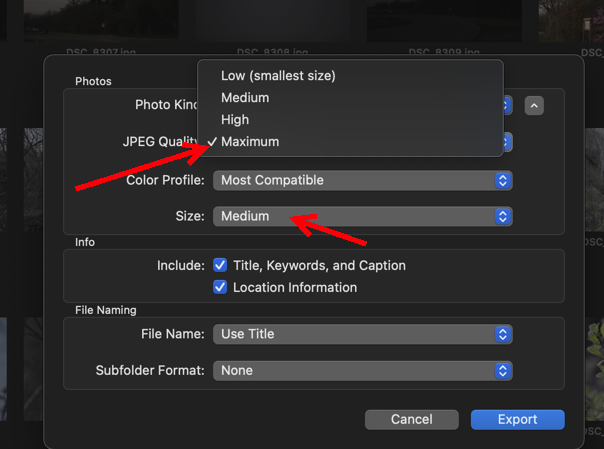Uncheck Title, Keywords, and Caption
The image size is (604, 449).
pyautogui.click(x=221, y=266)
